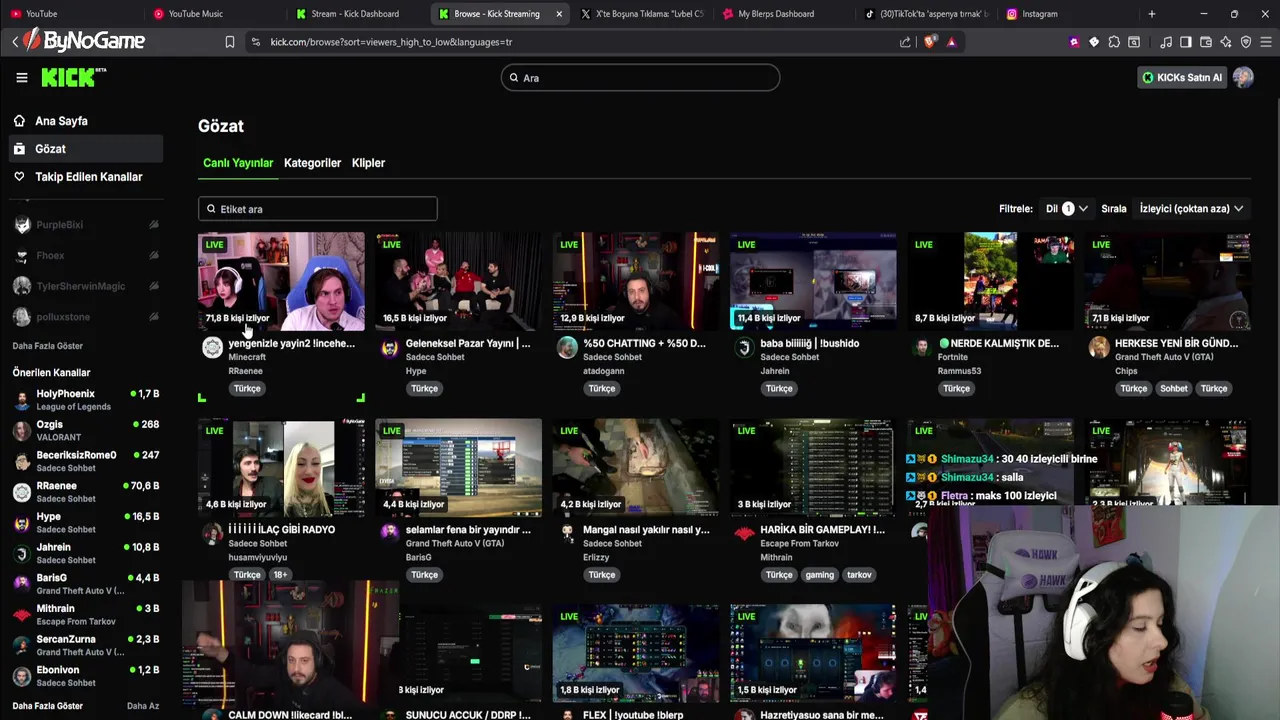The image size is (1280, 720).
Task: Click the 18+ tag on husamviyuviyu's card
Action: (x=280, y=575)
